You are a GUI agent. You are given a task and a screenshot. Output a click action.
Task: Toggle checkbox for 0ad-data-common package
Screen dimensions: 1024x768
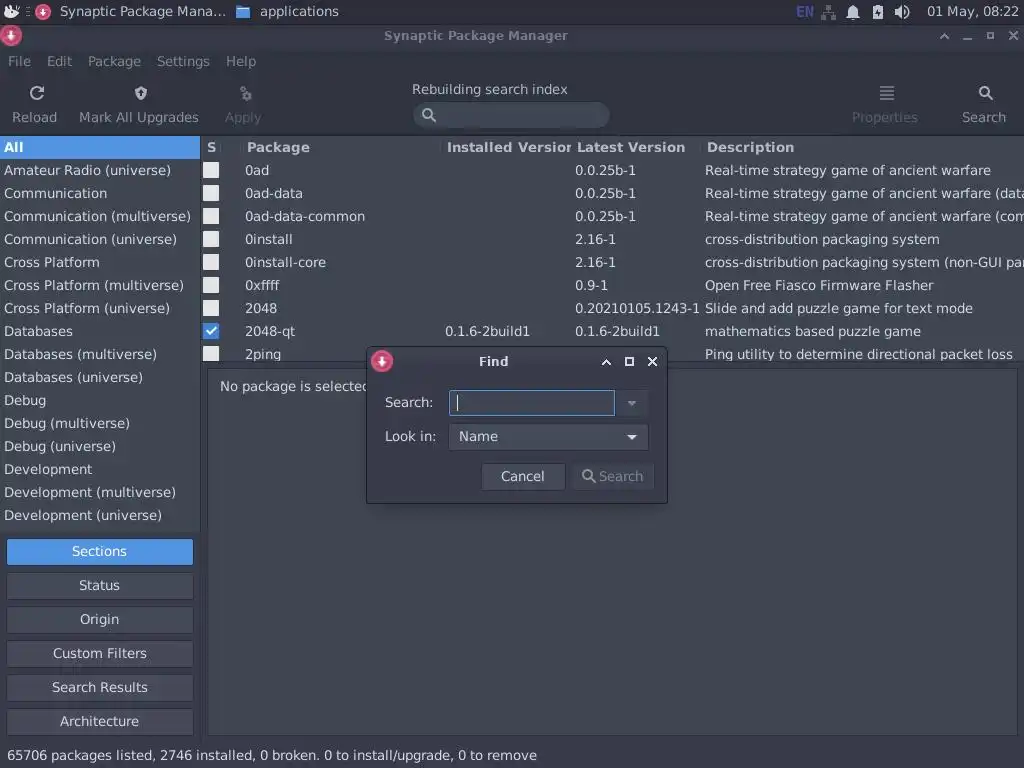tap(211, 216)
